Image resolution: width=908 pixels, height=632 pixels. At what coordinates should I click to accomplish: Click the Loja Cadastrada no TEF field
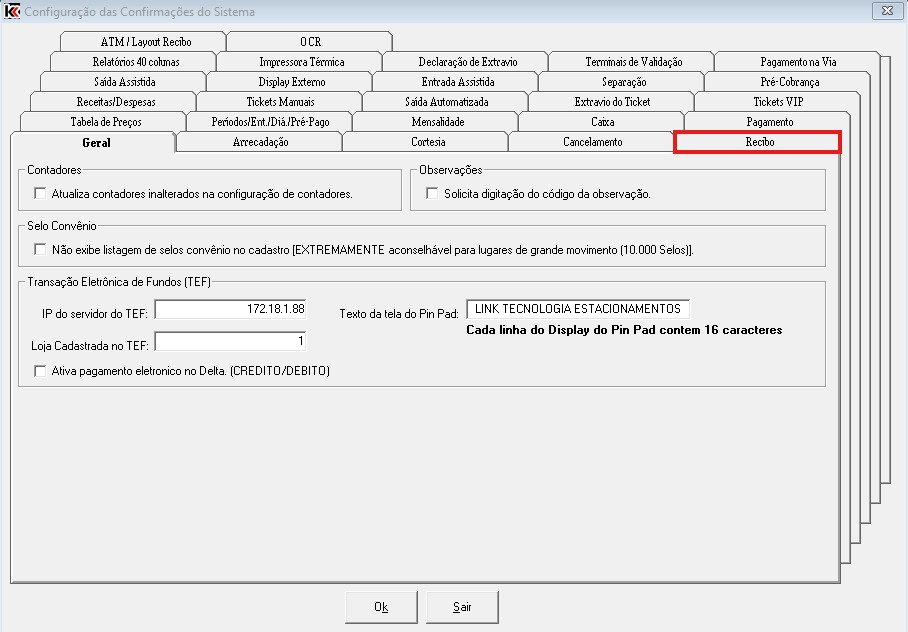point(232,343)
